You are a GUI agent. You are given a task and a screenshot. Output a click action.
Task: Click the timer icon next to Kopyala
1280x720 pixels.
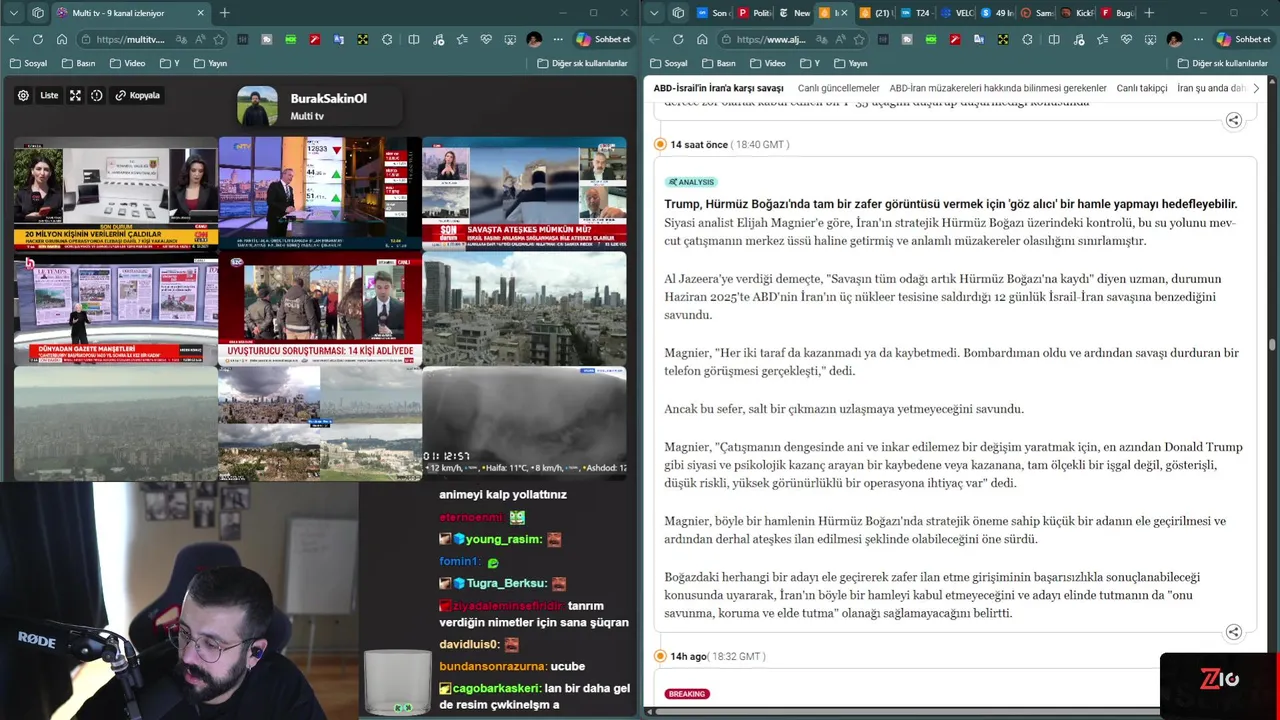[x=97, y=96]
